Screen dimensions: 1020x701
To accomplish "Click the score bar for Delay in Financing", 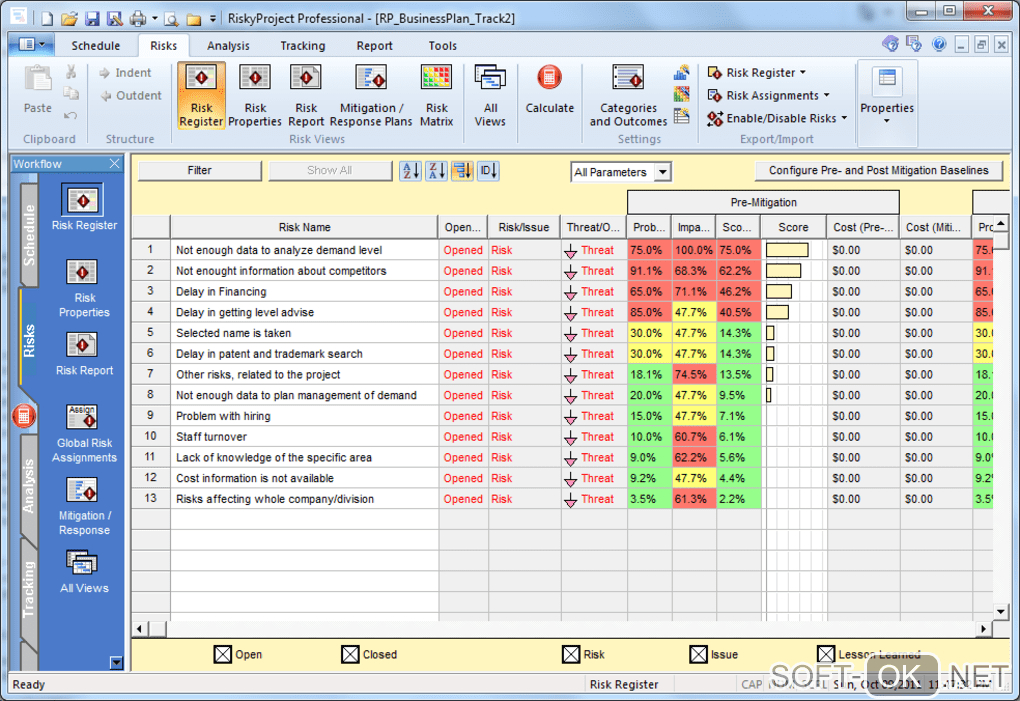I will pos(779,291).
